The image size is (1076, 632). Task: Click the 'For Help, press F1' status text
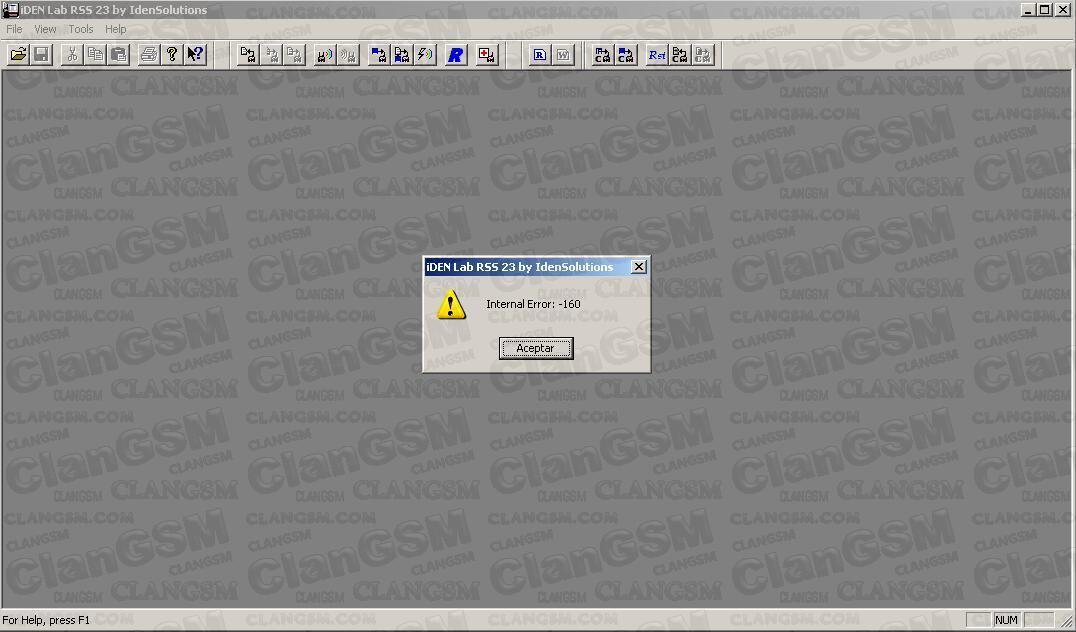point(46,620)
